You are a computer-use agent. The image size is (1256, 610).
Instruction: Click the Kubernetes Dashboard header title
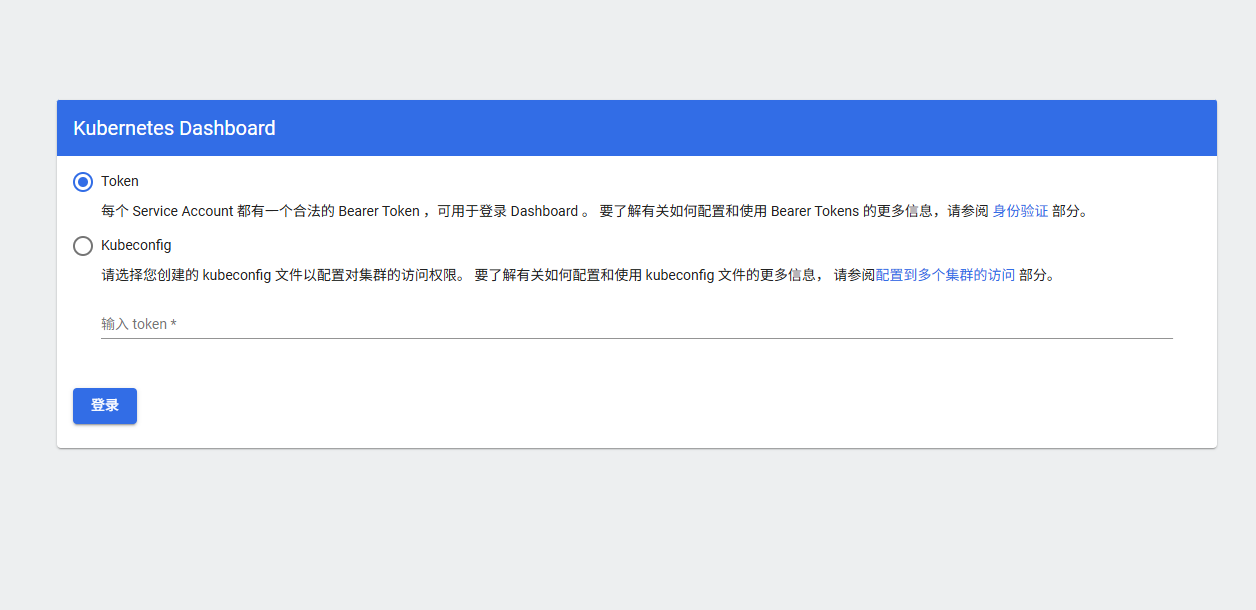174,128
